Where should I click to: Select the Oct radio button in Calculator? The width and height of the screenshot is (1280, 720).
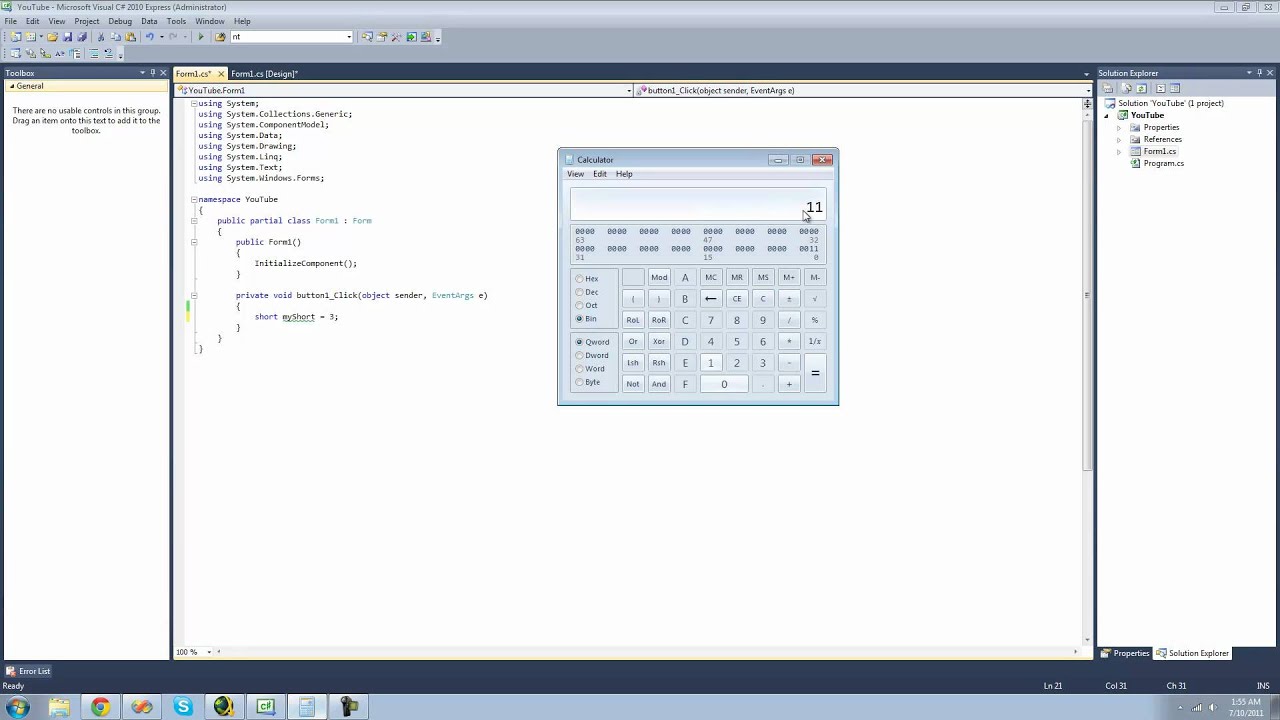tap(587, 305)
